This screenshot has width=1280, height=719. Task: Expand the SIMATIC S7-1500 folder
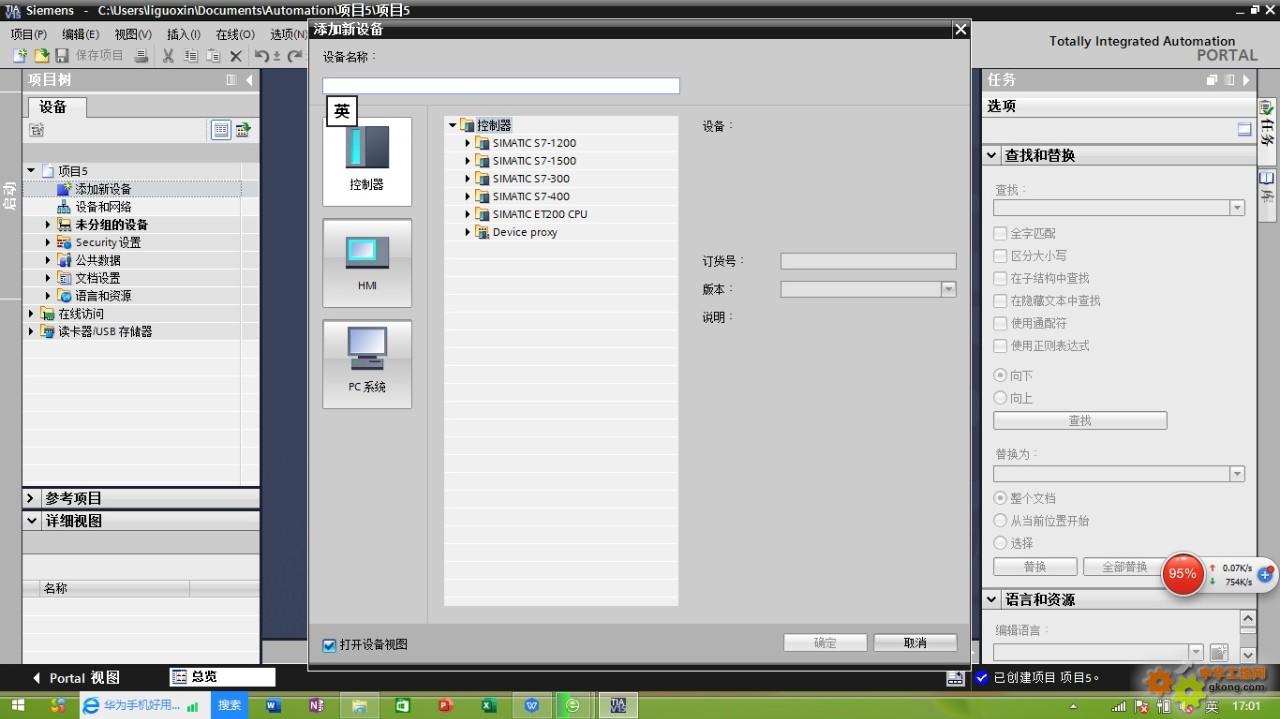click(x=468, y=161)
